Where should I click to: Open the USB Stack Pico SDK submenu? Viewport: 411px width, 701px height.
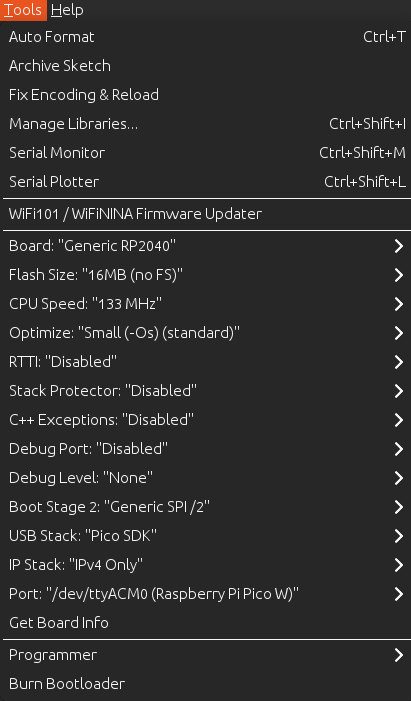205,536
